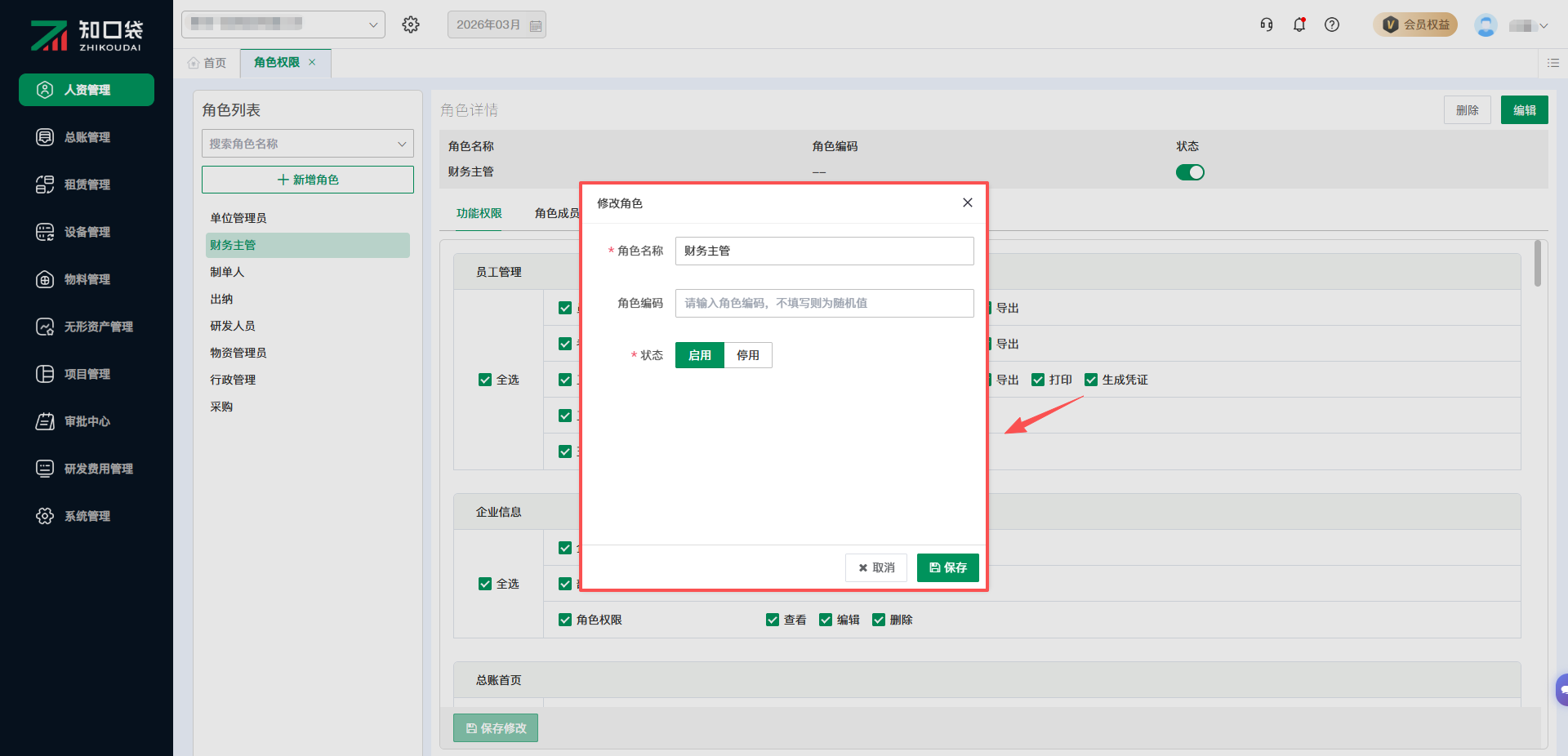Image resolution: width=1568 pixels, height=756 pixels.
Task: Switch to the 首页 tab
Action: (x=207, y=63)
